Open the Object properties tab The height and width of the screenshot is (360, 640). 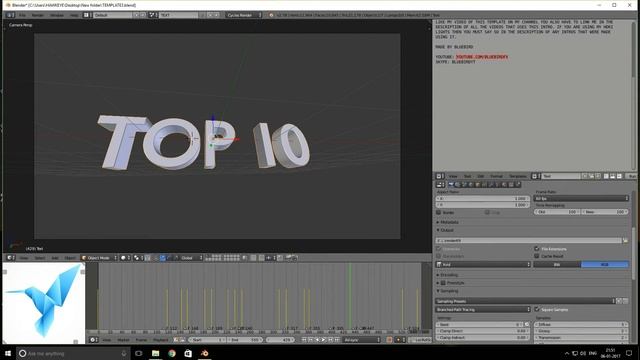(478, 184)
